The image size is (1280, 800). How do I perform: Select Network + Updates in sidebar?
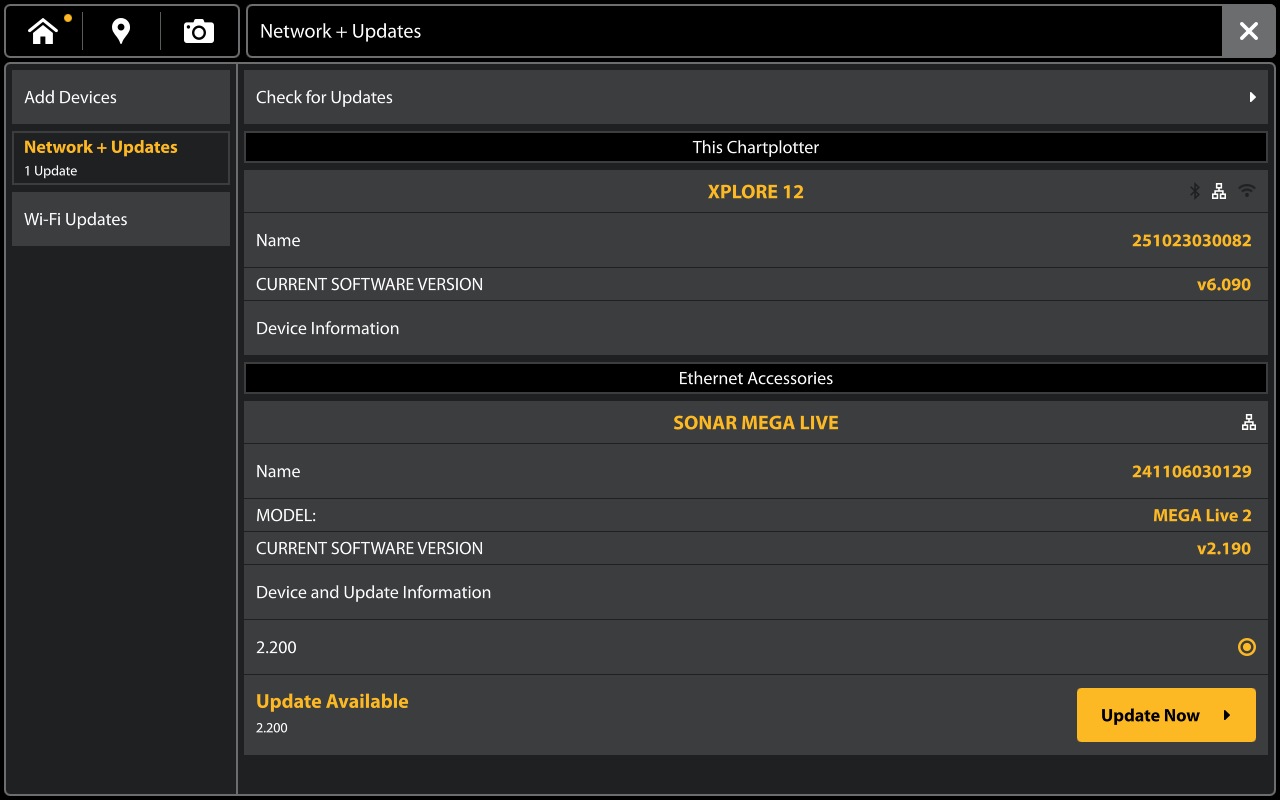click(121, 157)
